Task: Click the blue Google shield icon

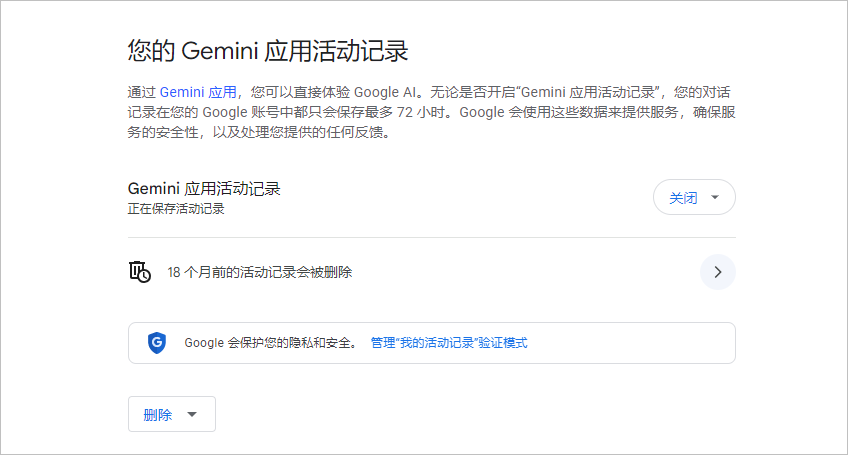Action: click(x=156, y=343)
